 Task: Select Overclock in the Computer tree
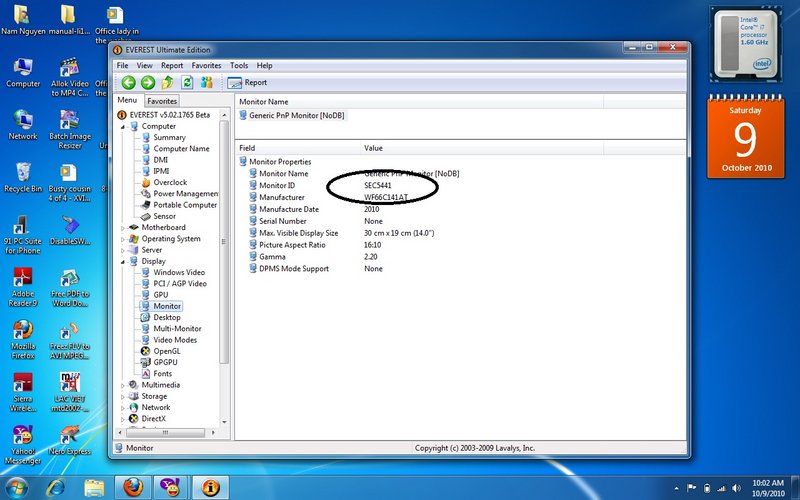[x=169, y=182]
